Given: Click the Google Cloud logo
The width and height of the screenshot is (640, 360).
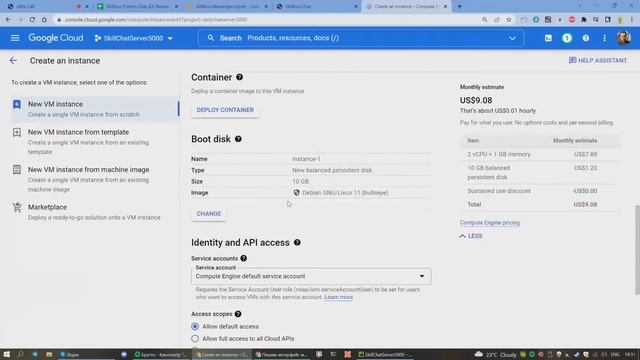Looking at the screenshot, I should (56, 38).
